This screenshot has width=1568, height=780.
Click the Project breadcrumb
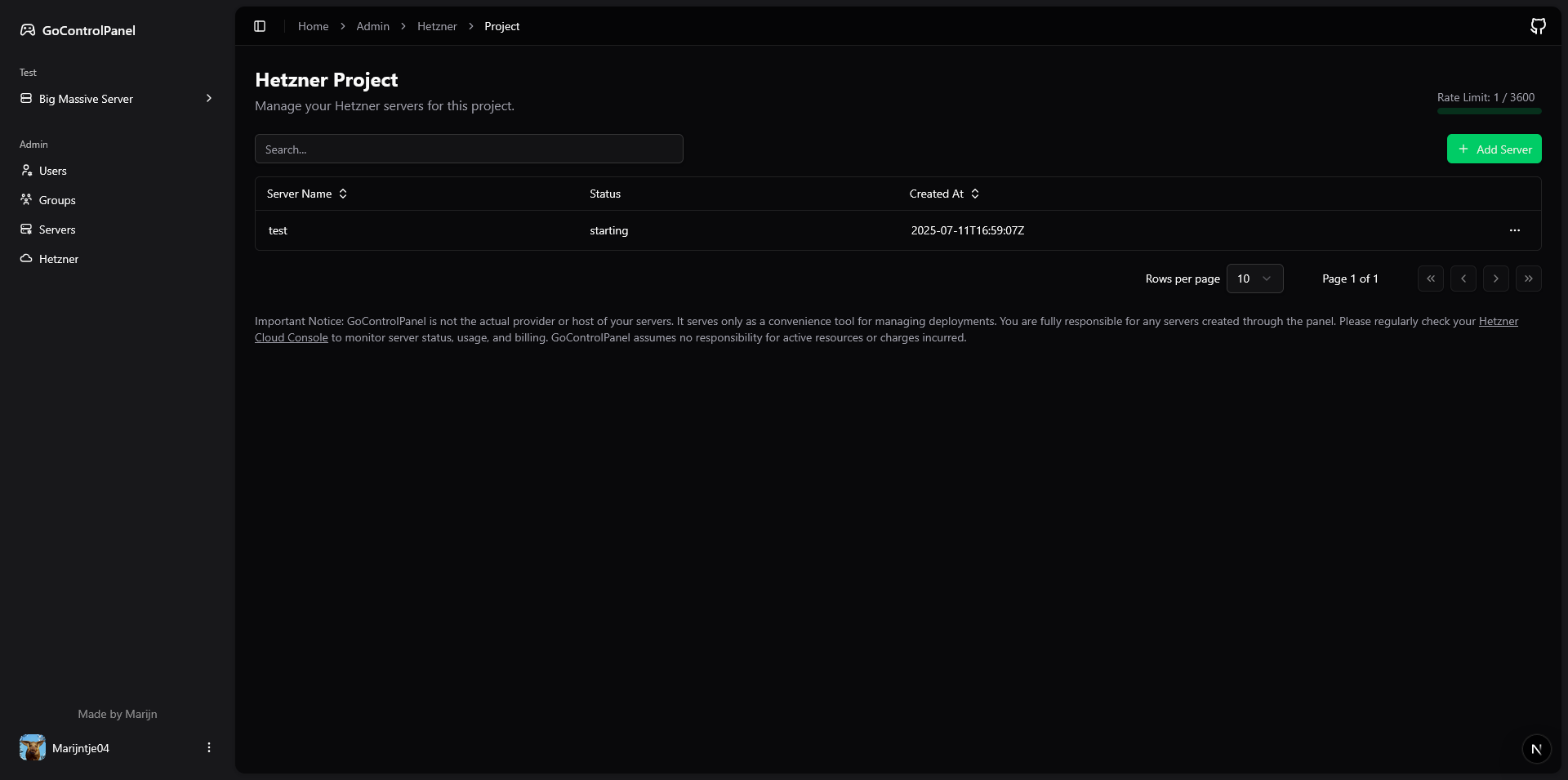click(x=501, y=26)
